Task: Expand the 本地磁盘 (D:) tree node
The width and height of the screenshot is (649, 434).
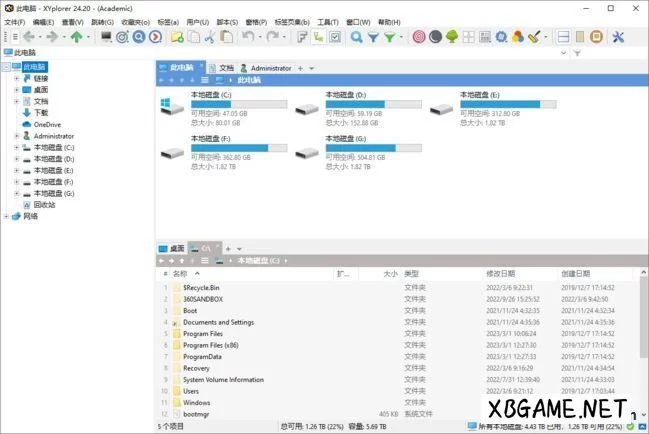Action: coord(16,159)
